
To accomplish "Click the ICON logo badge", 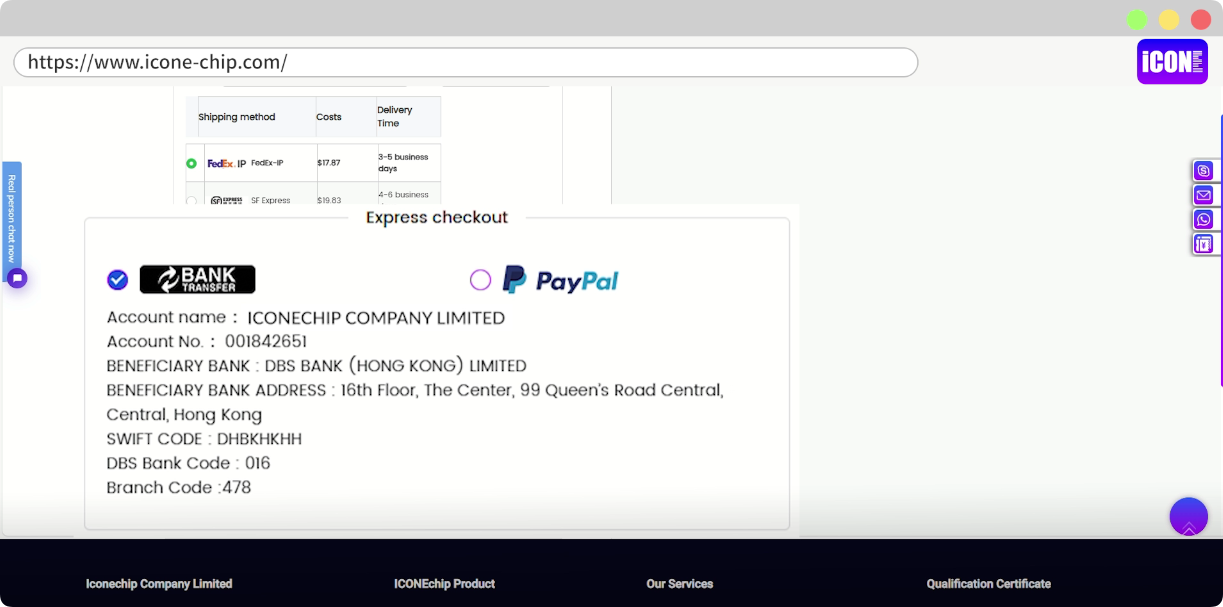I will tap(1172, 62).
